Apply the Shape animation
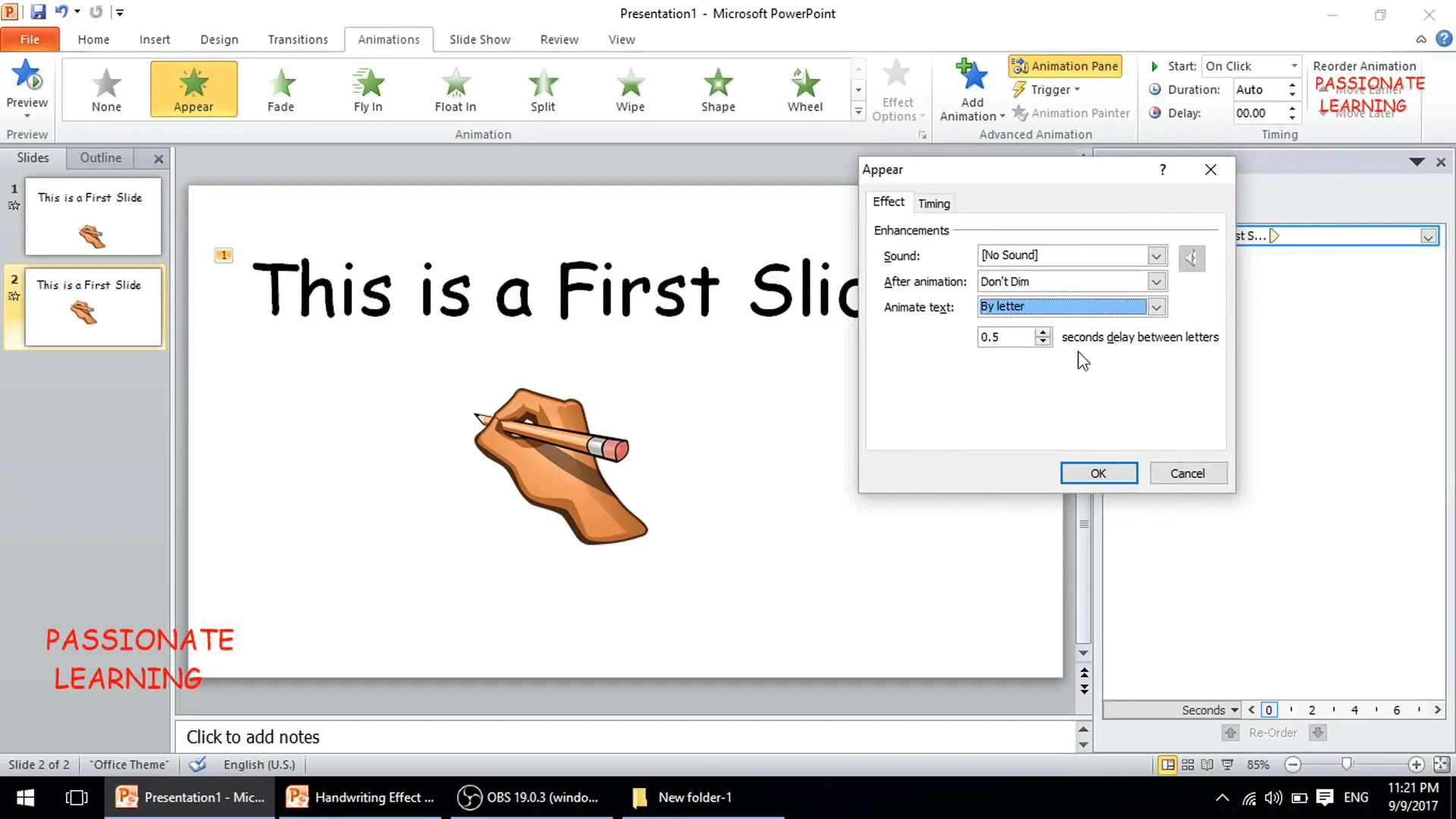Image resolution: width=1456 pixels, height=819 pixels. pyautogui.click(x=718, y=89)
